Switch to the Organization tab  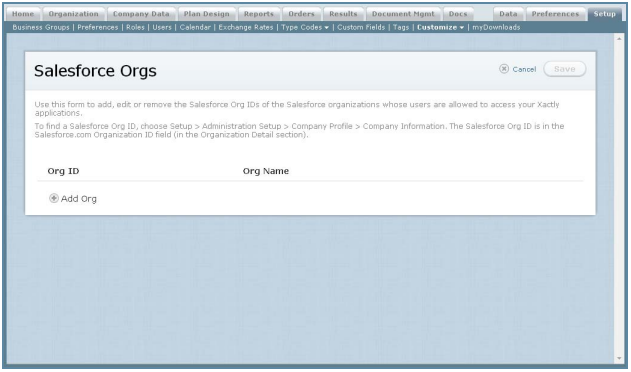[x=74, y=14]
